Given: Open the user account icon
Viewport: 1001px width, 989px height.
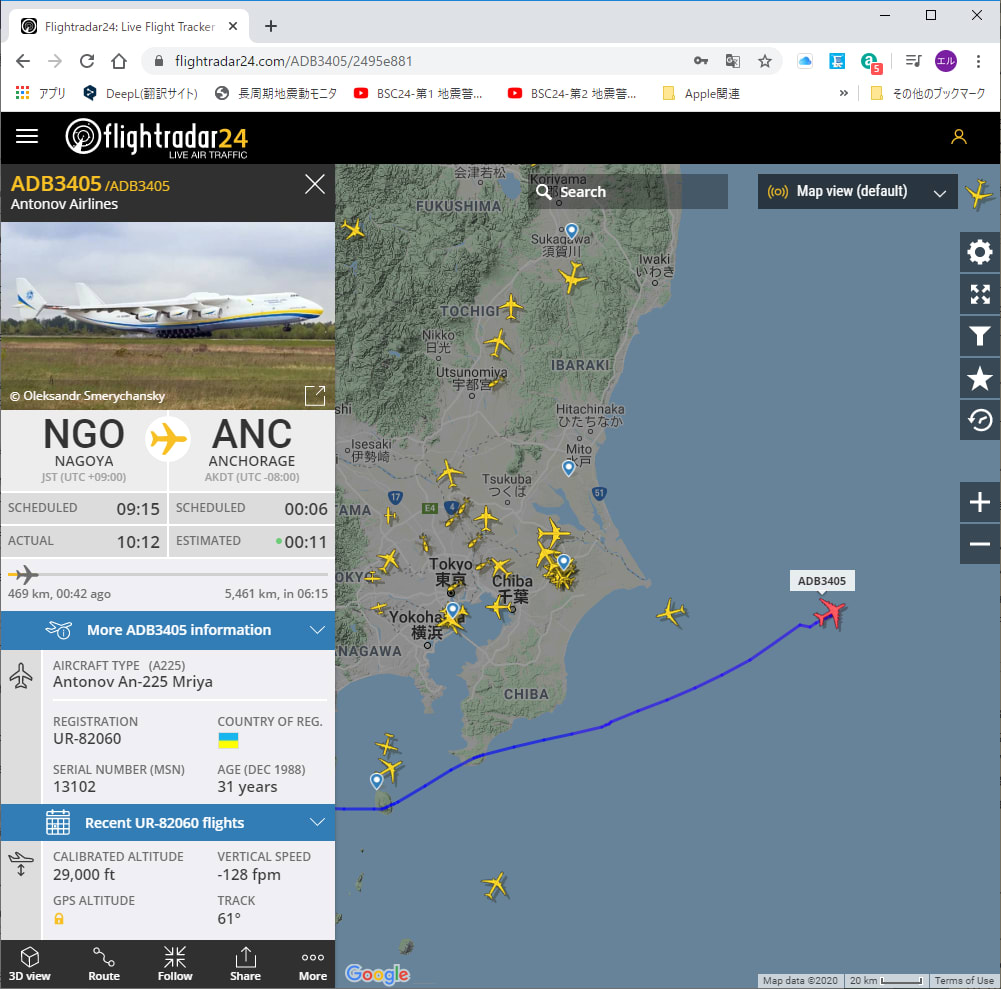Looking at the screenshot, I should tap(959, 137).
